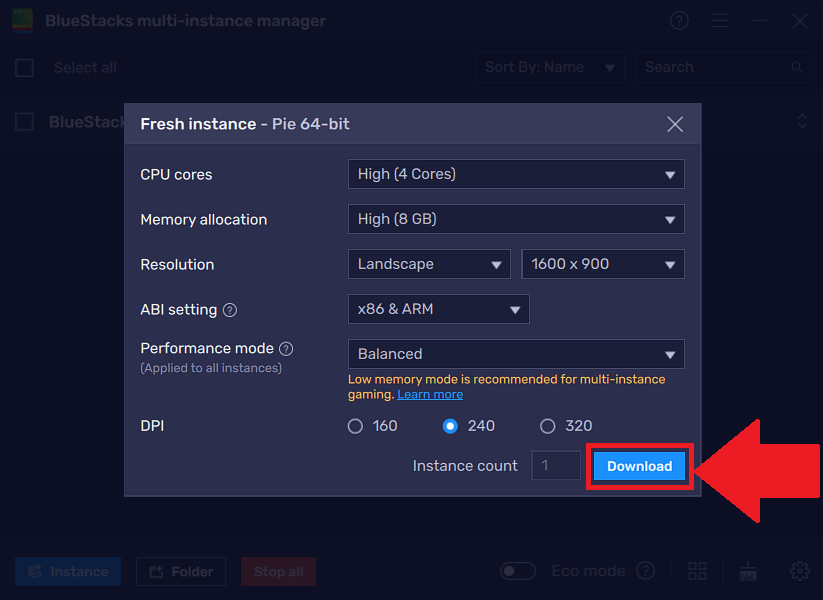The image size is (823, 600).
Task: Open the ABI setting dropdown
Action: 438,309
